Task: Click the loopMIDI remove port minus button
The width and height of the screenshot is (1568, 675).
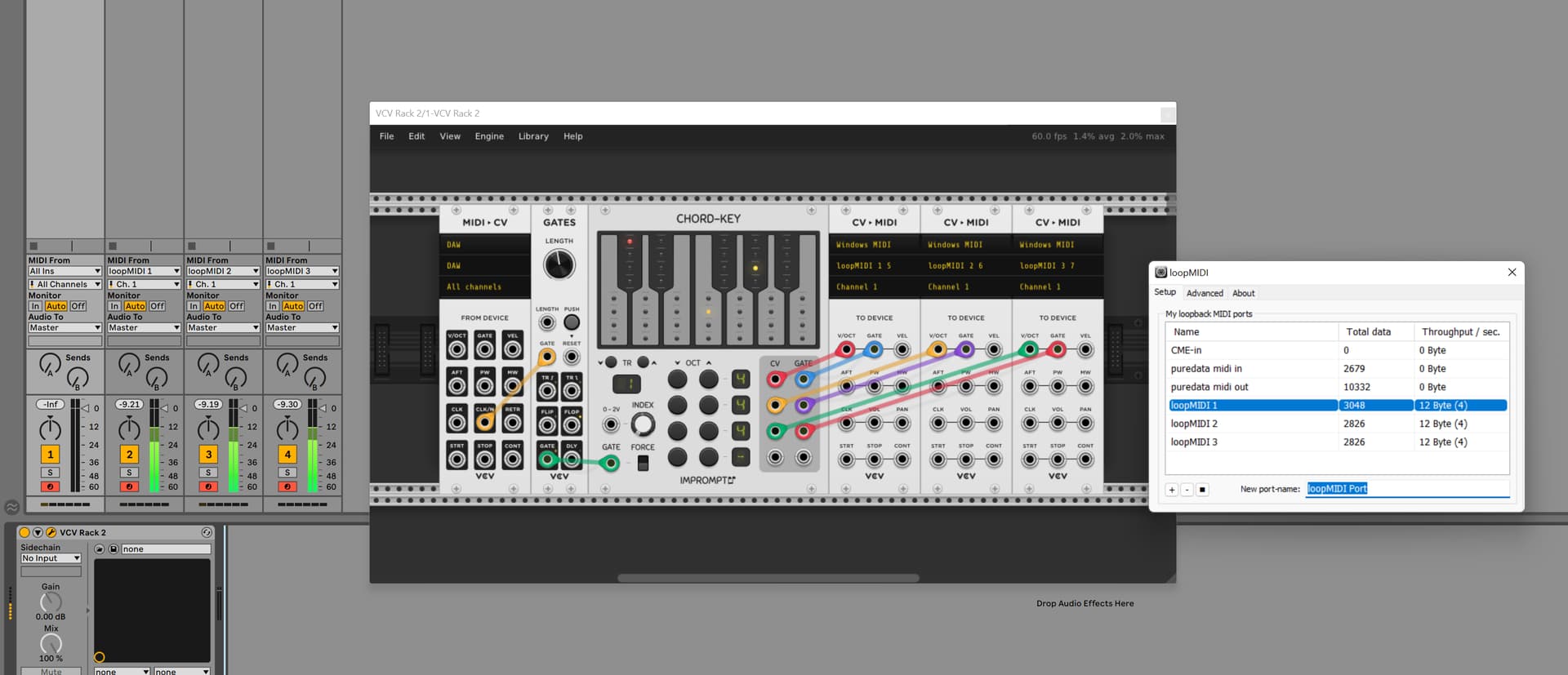Action: click(1187, 490)
